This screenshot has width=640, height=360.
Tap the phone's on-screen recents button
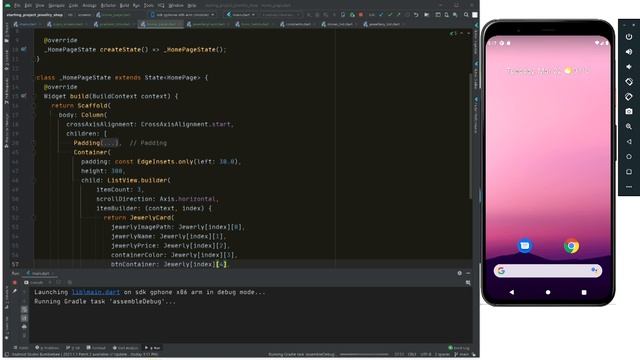584,292
